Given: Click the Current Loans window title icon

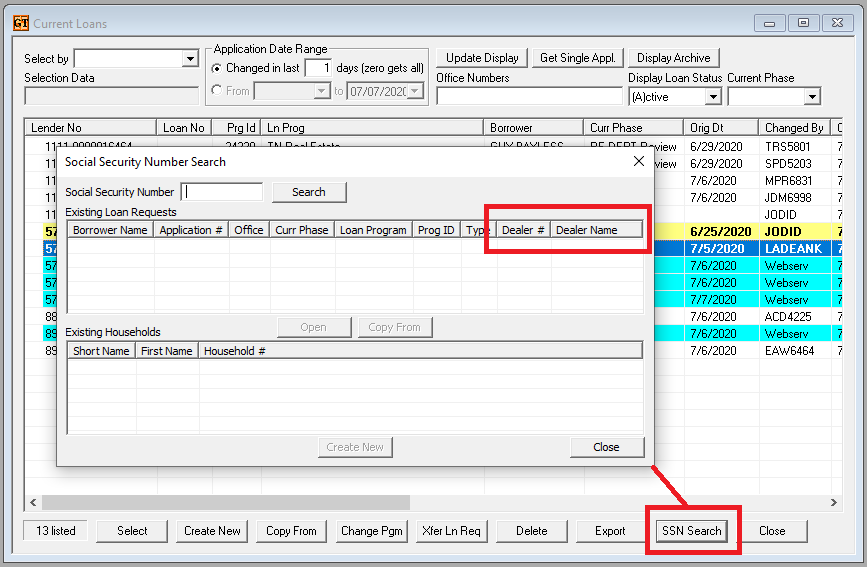Looking at the screenshot, I should [x=20, y=23].
